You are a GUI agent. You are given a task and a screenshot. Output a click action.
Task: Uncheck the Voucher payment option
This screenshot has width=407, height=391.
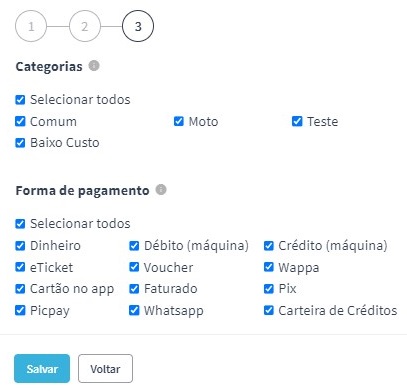click(134, 267)
